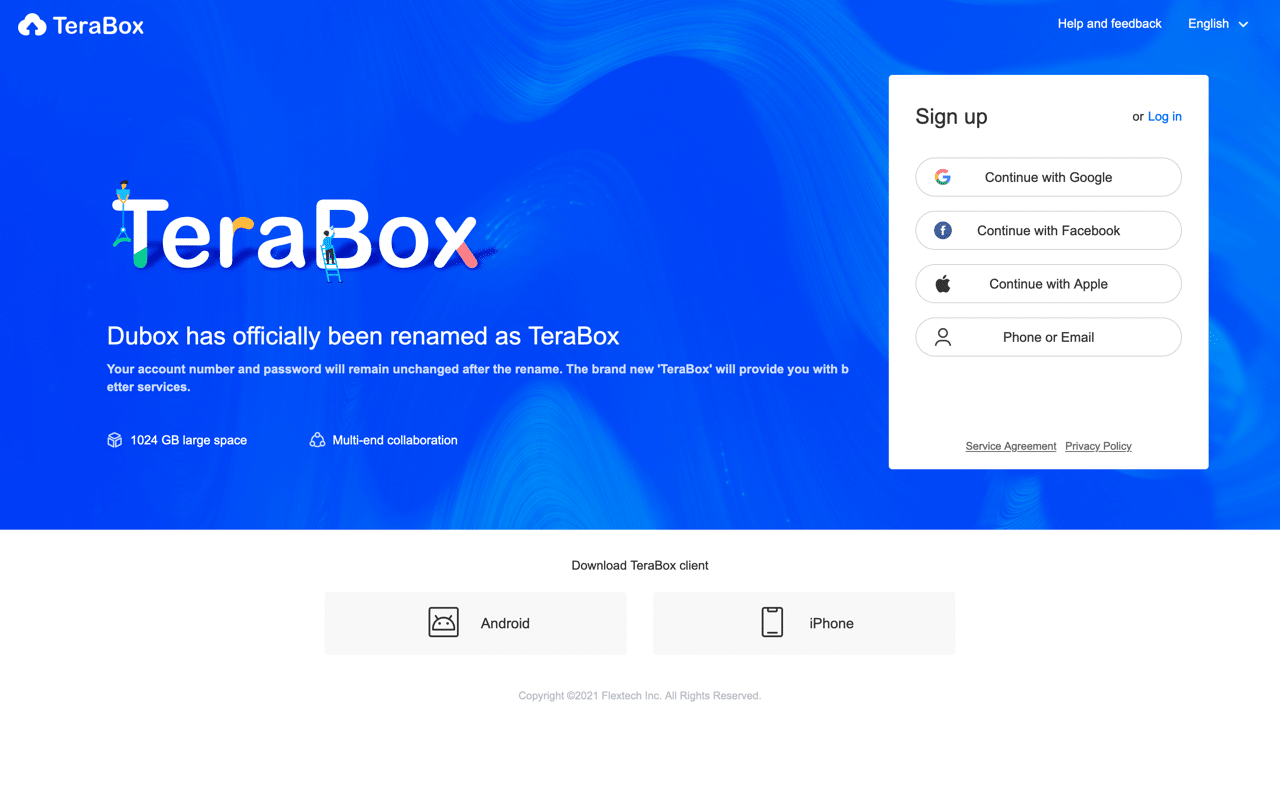This screenshot has height=800, width=1280.
Task: Click Continue with Facebook
Action: [1048, 230]
